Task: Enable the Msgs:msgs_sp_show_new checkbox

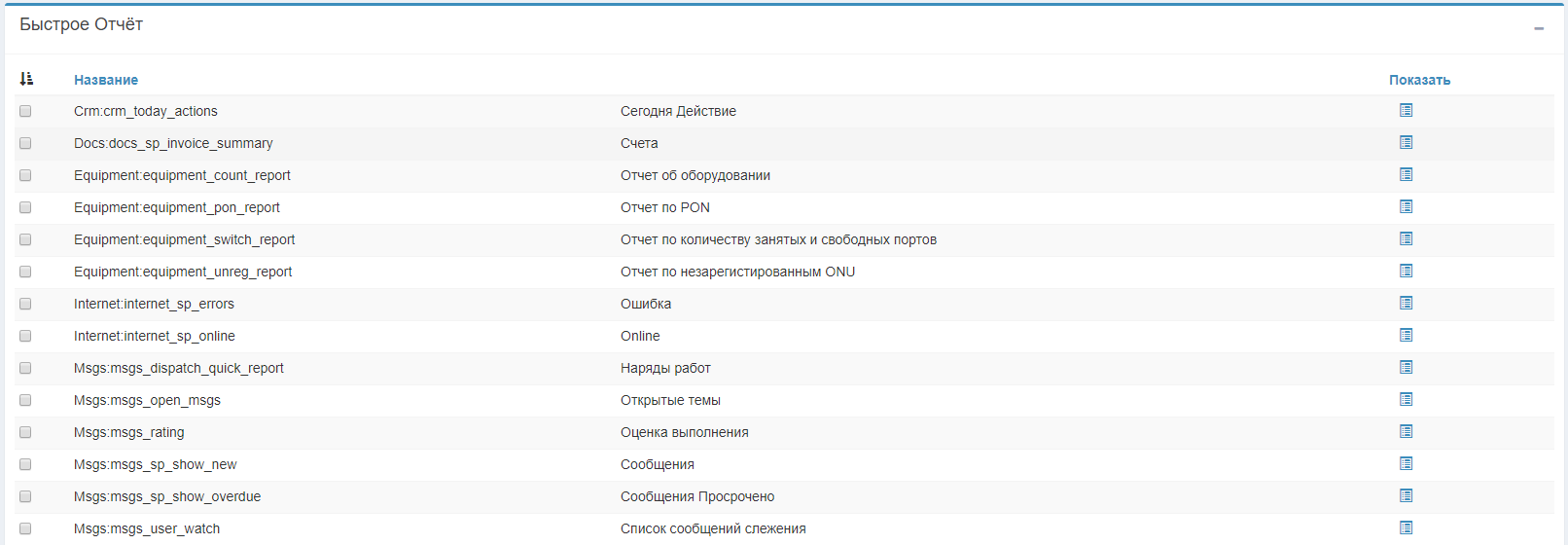Action: (25, 464)
